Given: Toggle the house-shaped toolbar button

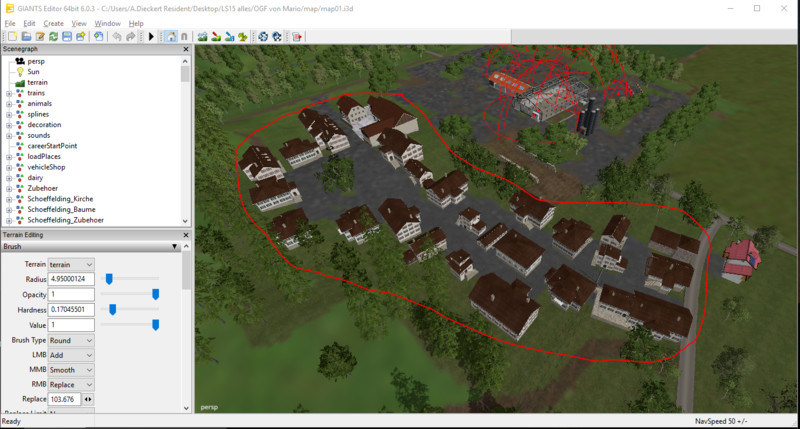Looking at the screenshot, I should pos(169,36).
